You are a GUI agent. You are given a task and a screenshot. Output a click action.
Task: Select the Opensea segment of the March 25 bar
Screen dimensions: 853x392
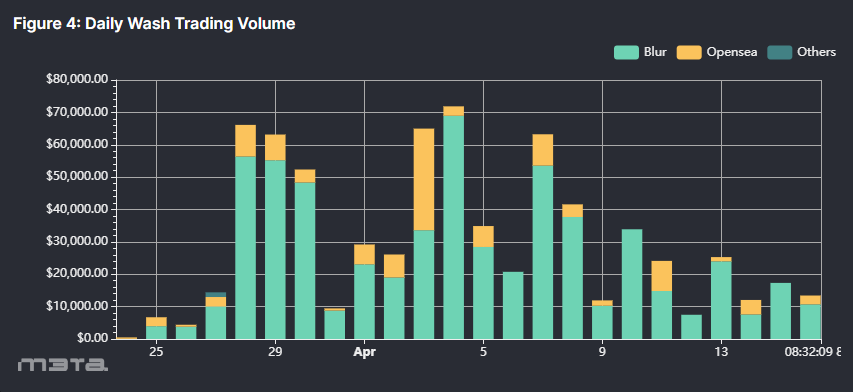(156, 322)
